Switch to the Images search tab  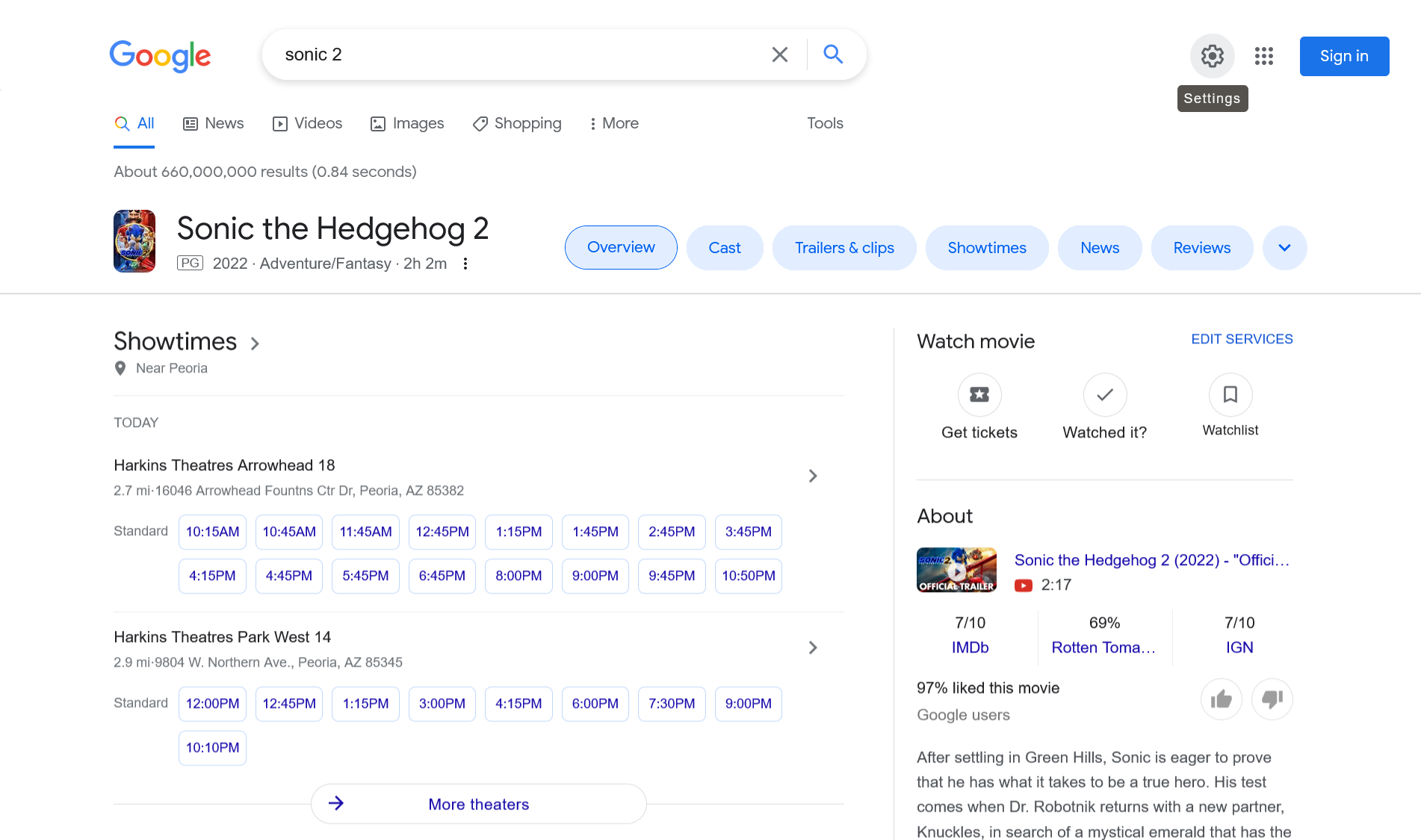click(x=407, y=123)
